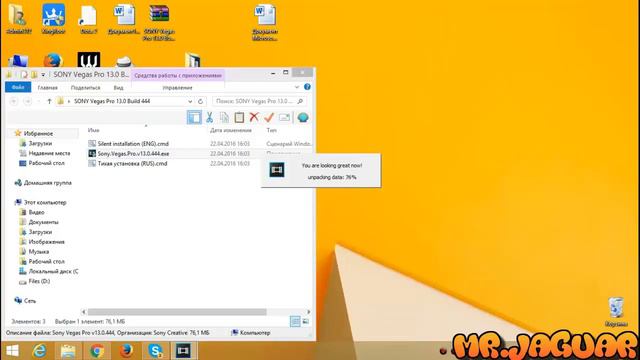Switch to details view in status bar

(295, 321)
